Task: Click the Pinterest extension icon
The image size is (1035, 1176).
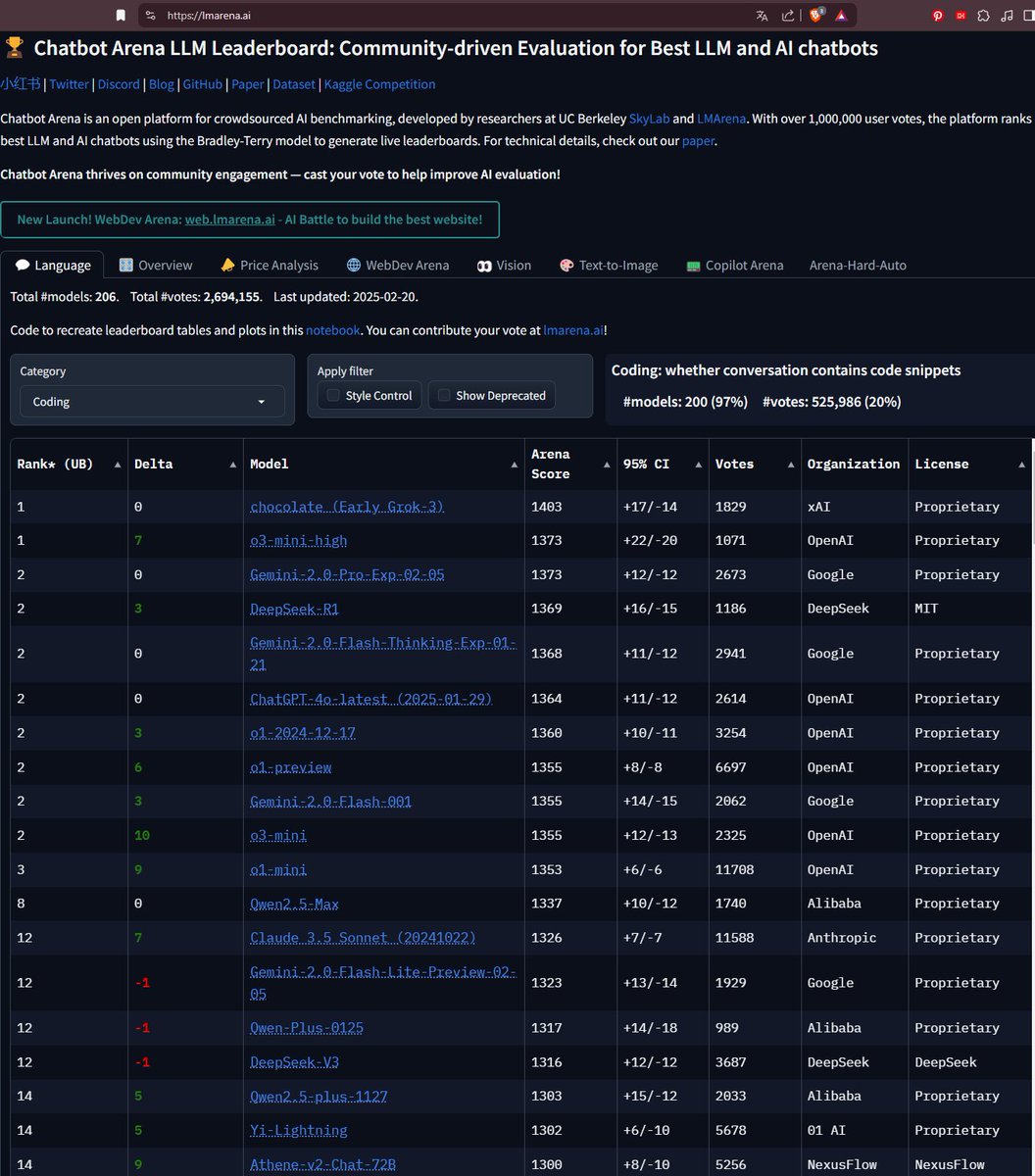Action: 937,16
